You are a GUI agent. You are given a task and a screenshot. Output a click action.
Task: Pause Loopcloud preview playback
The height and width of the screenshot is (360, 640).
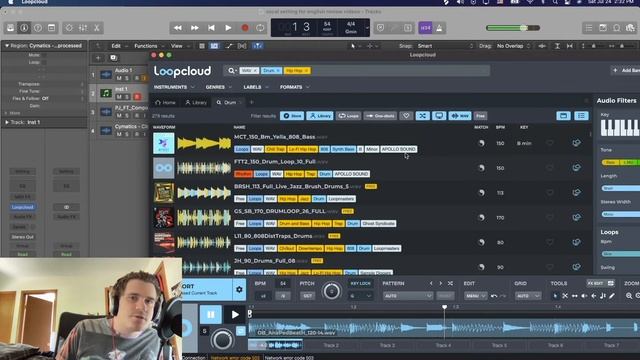tap(211, 315)
